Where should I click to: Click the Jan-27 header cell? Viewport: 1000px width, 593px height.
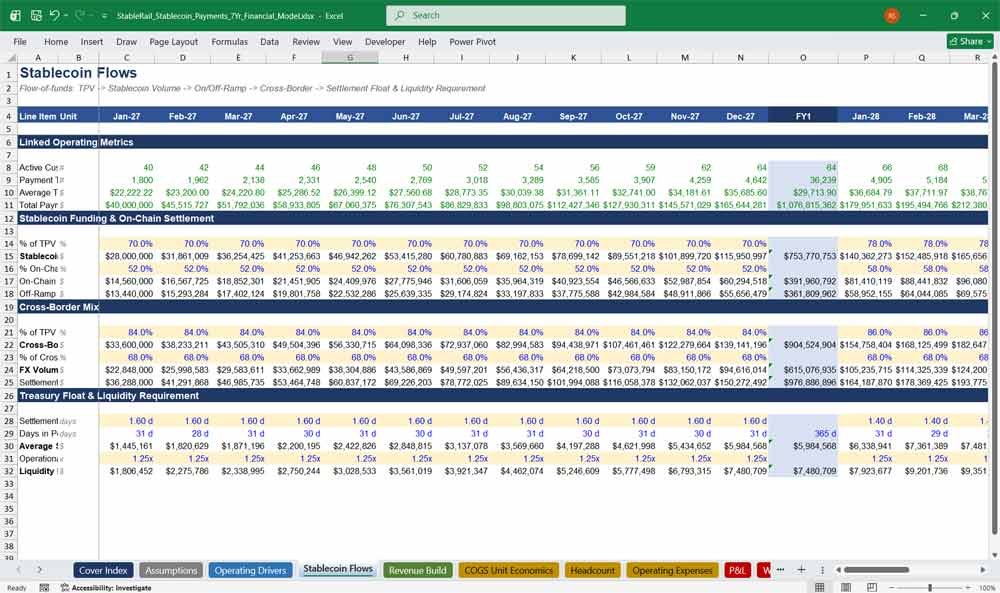tap(126, 116)
